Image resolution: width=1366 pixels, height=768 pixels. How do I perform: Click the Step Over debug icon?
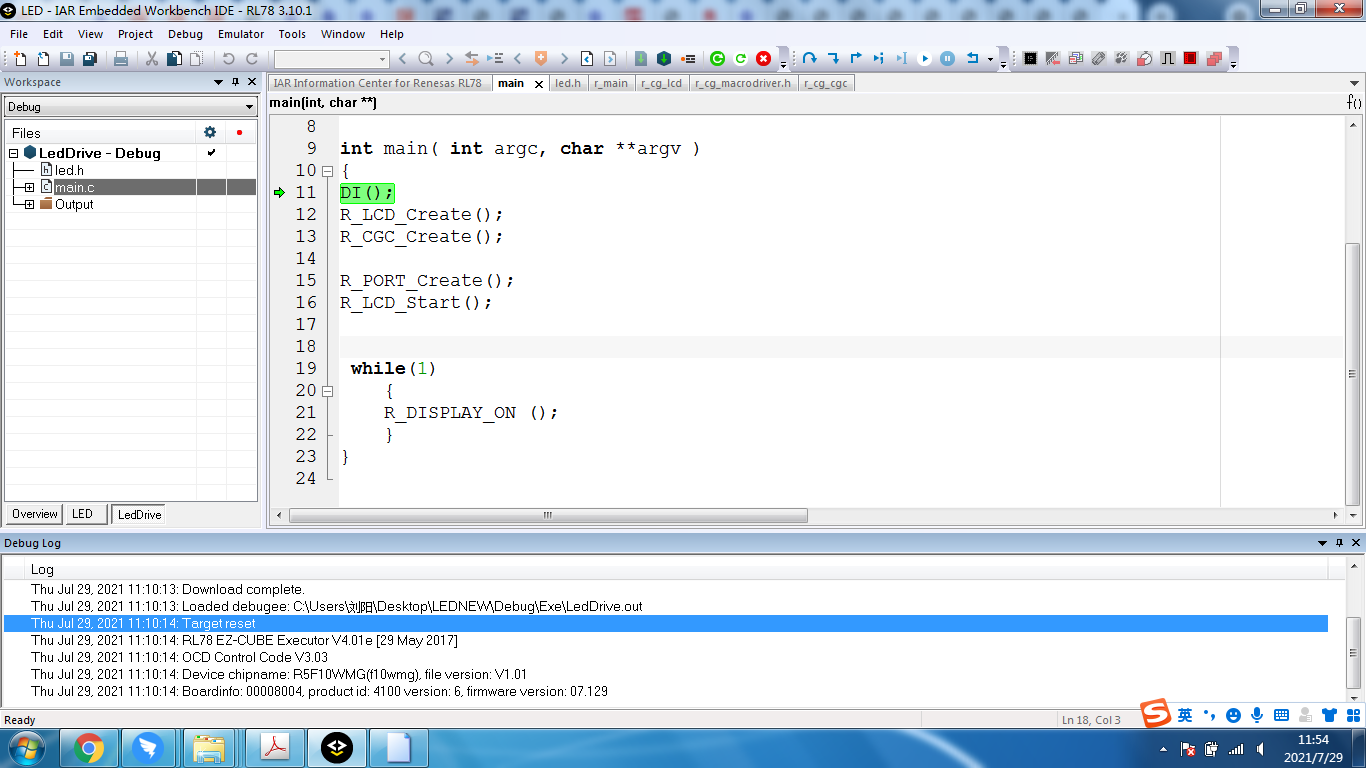click(810, 59)
